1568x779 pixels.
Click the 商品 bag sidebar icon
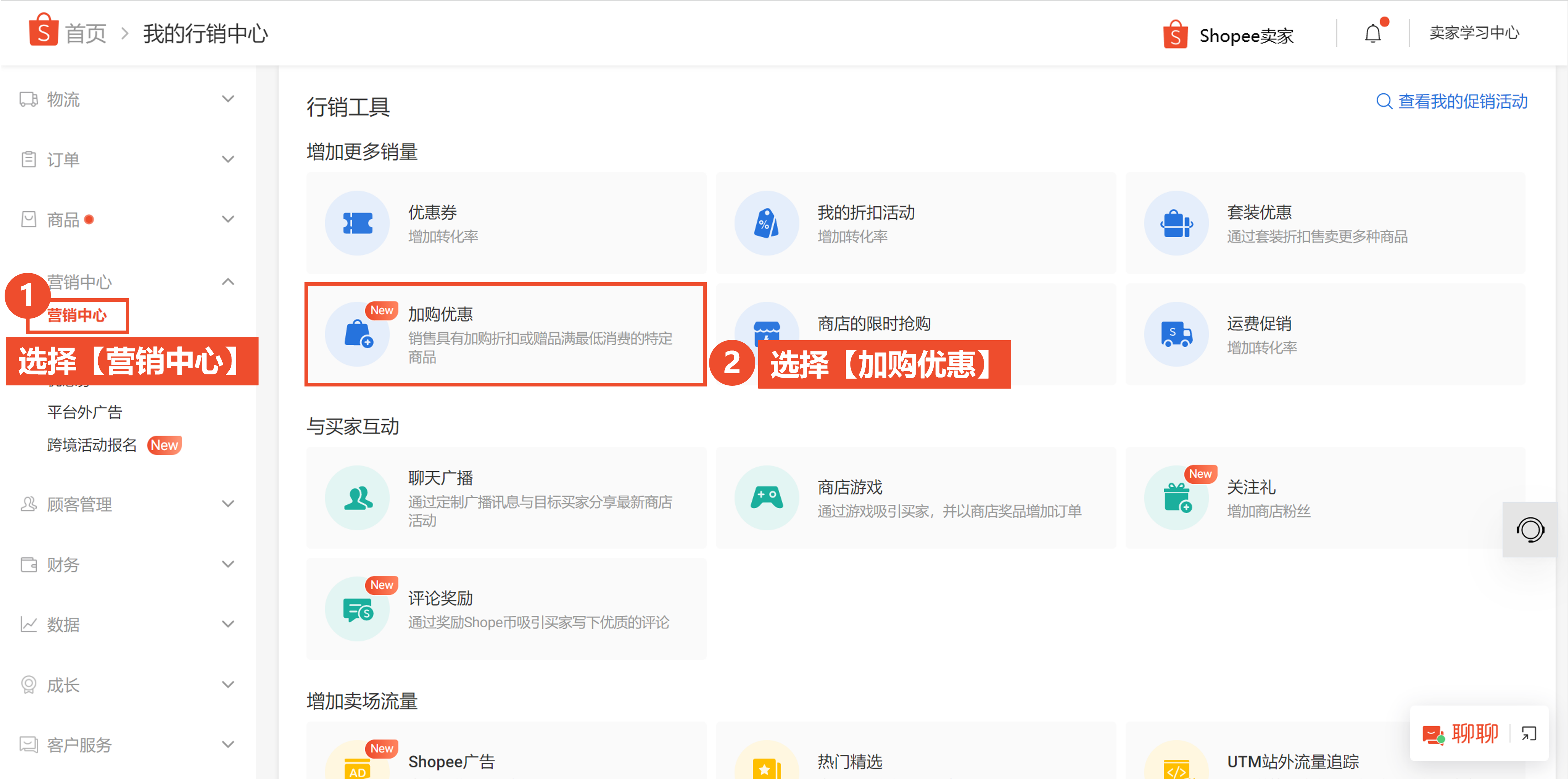click(x=28, y=219)
